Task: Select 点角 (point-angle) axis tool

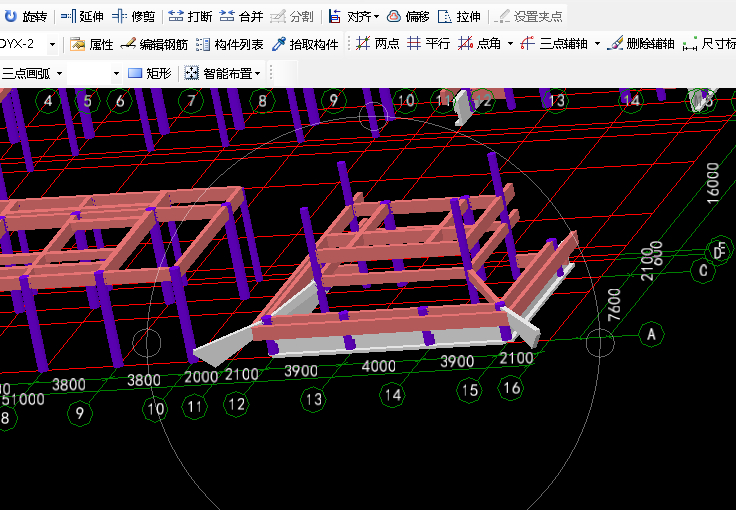Action: click(479, 44)
